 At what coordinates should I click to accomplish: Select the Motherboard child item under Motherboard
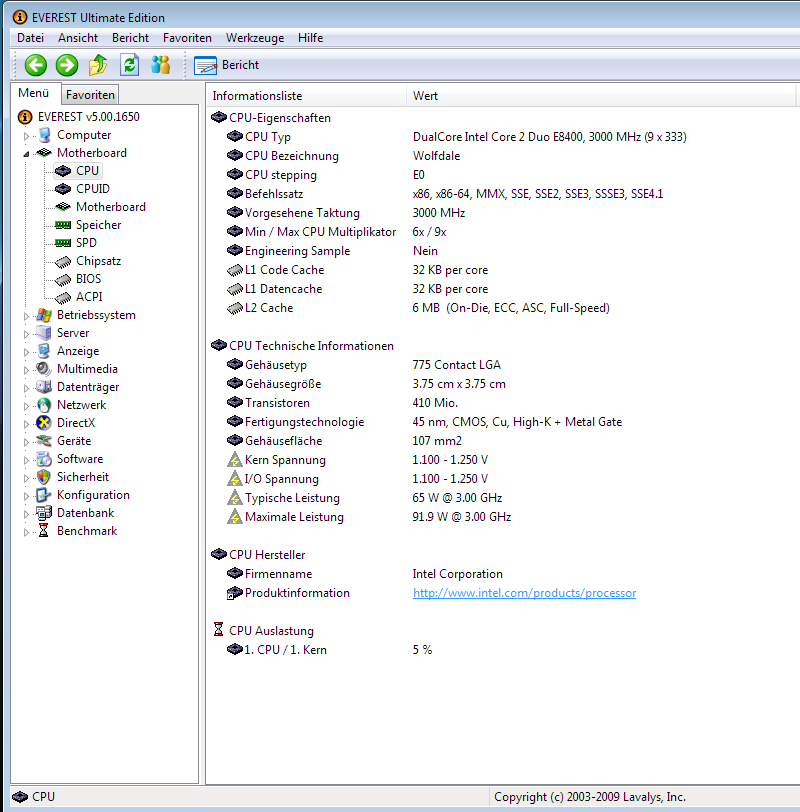click(111, 207)
